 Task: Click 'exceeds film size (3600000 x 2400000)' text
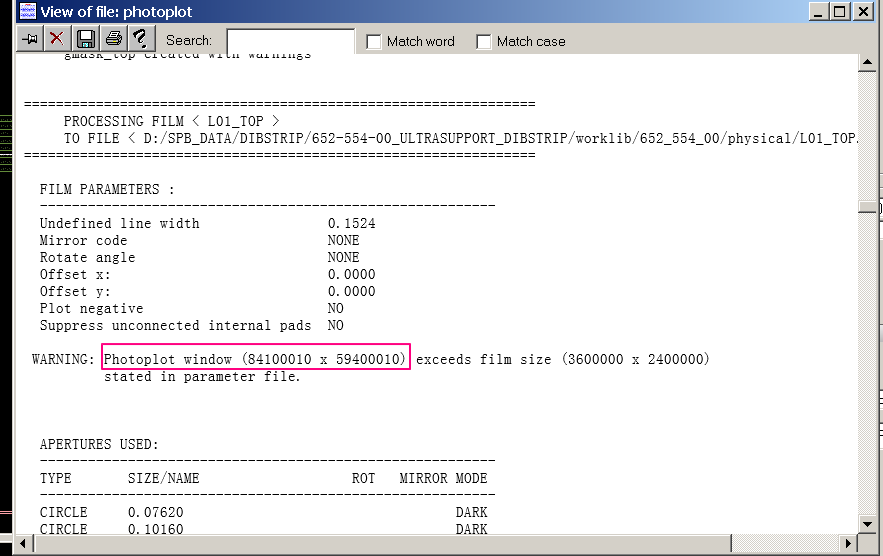click(563, 359)
